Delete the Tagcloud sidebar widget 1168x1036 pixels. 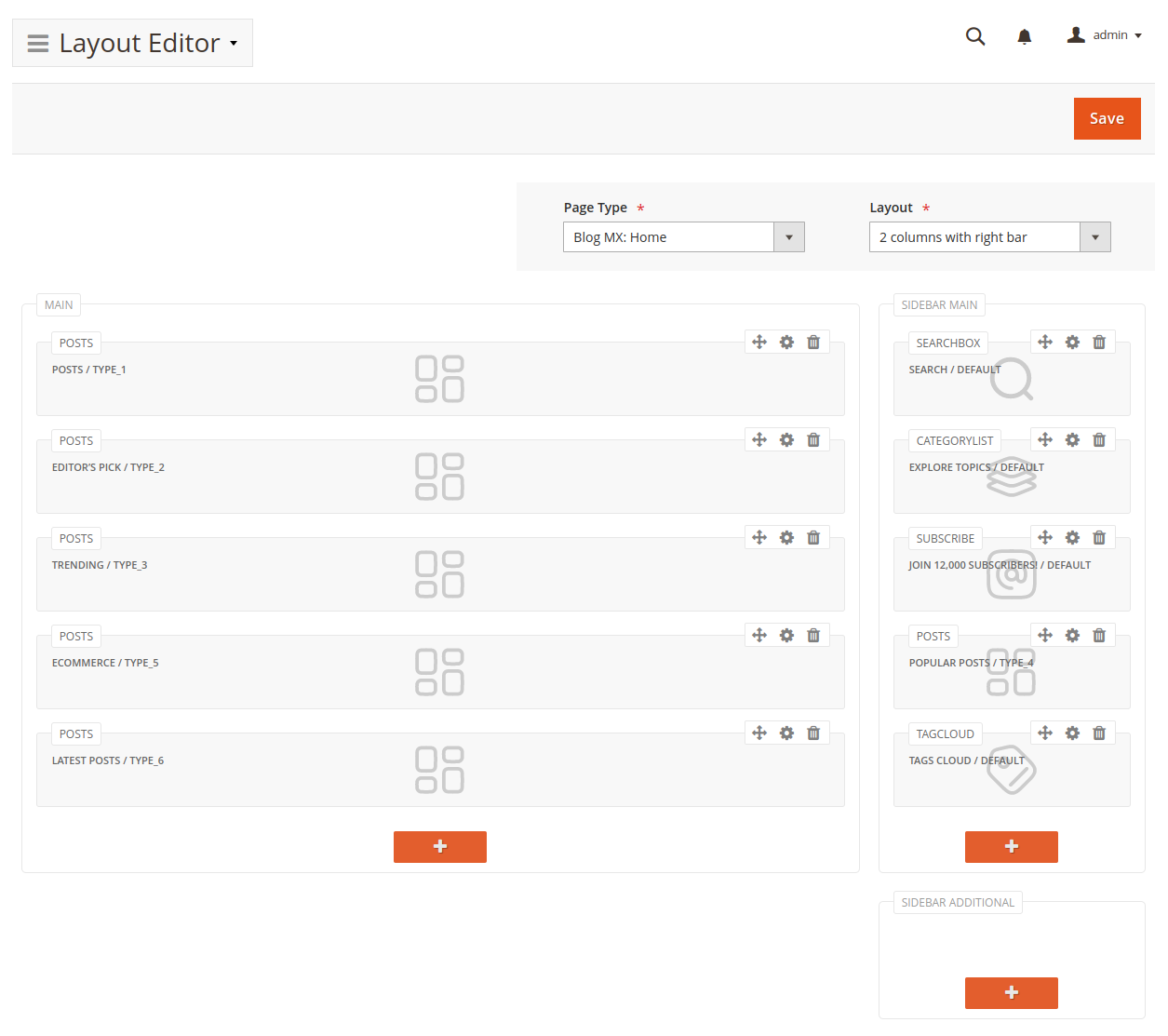[x=1099, y=733]
